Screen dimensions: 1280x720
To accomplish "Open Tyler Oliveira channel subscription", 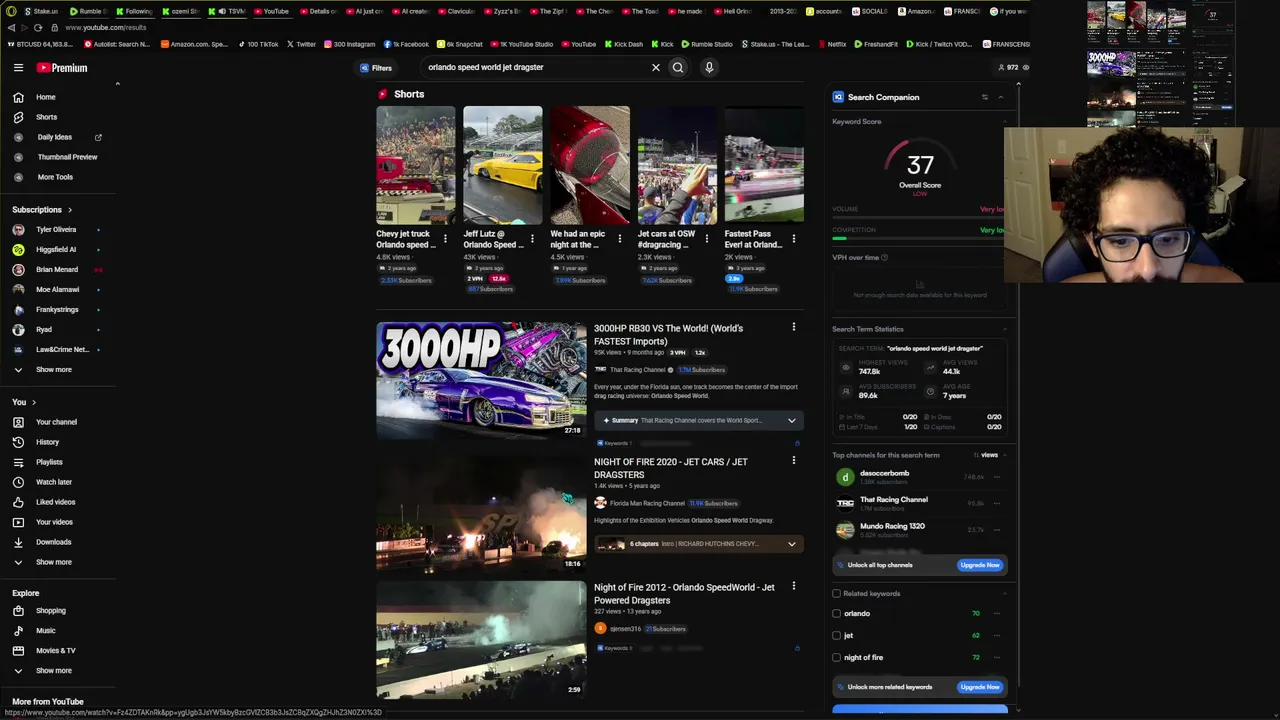I will click(x=58, y=230).
